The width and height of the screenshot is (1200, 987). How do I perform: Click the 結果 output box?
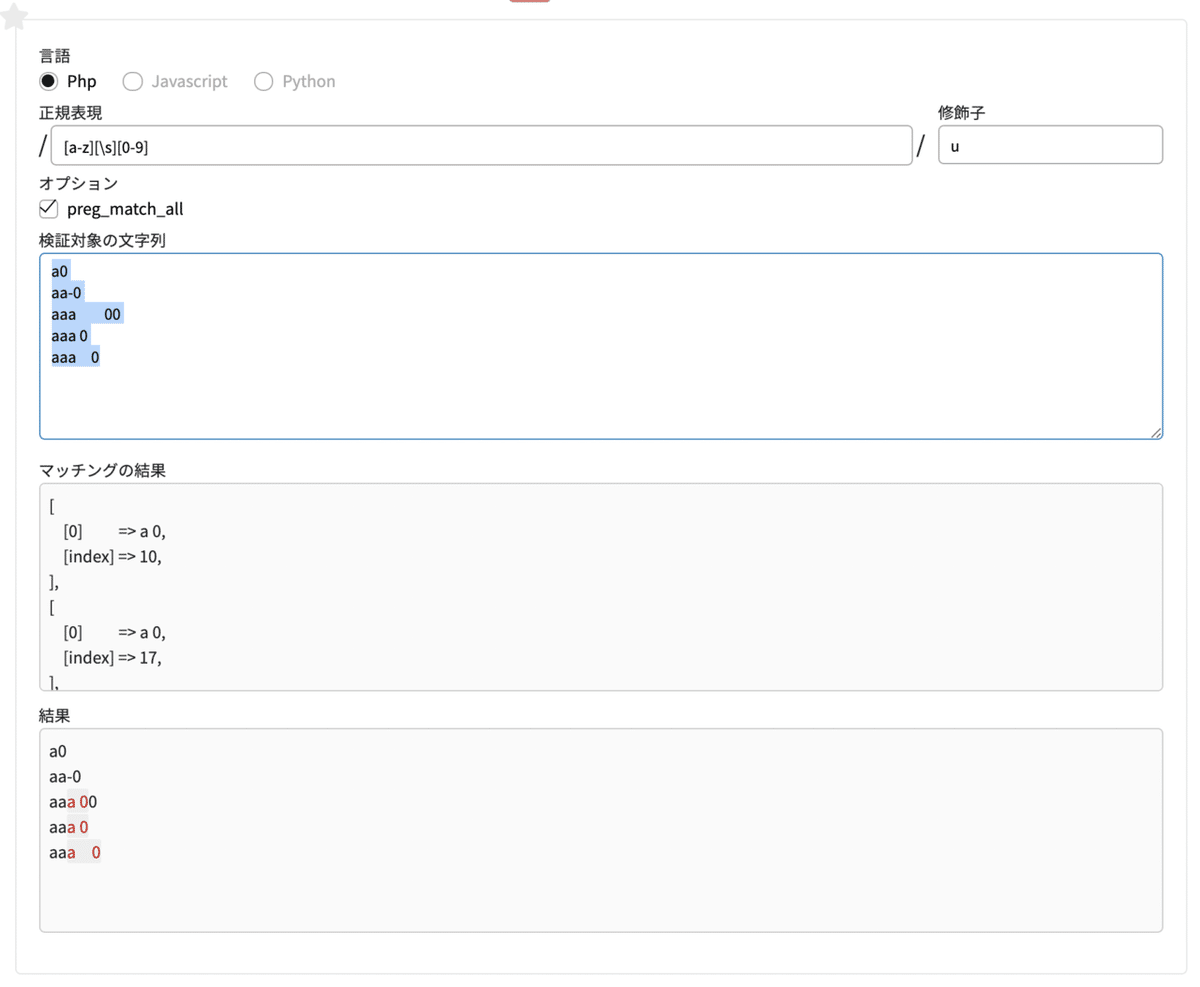601,831
